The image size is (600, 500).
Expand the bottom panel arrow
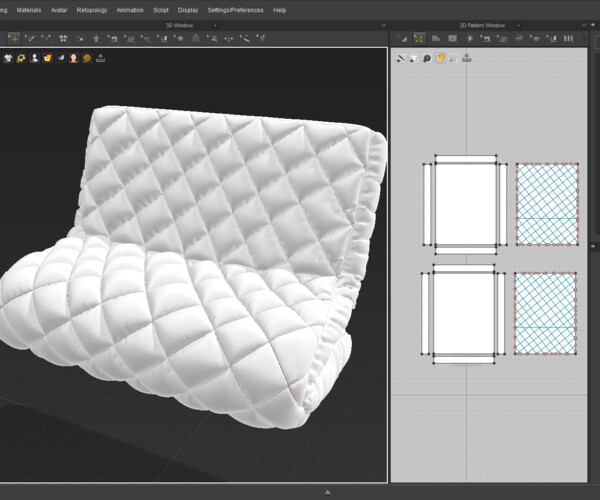click(x=327, y=492)
